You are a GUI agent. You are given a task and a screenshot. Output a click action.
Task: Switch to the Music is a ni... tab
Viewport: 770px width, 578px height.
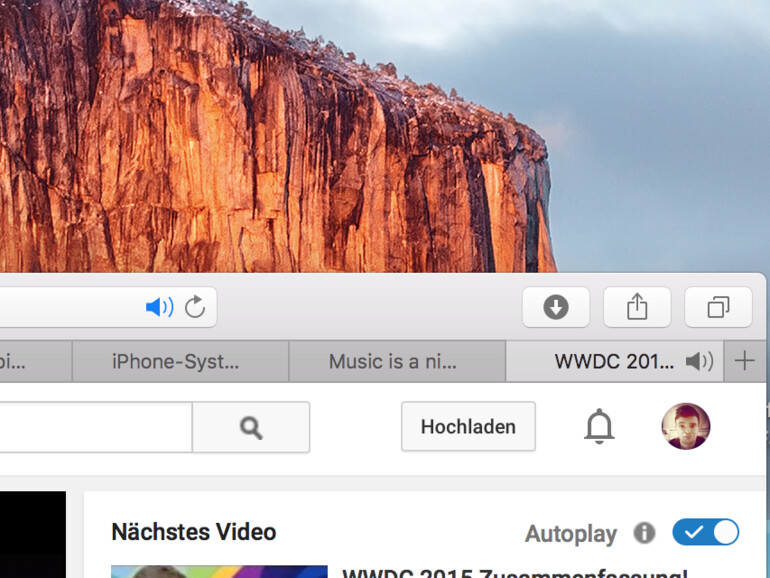[x=397, y=361]
